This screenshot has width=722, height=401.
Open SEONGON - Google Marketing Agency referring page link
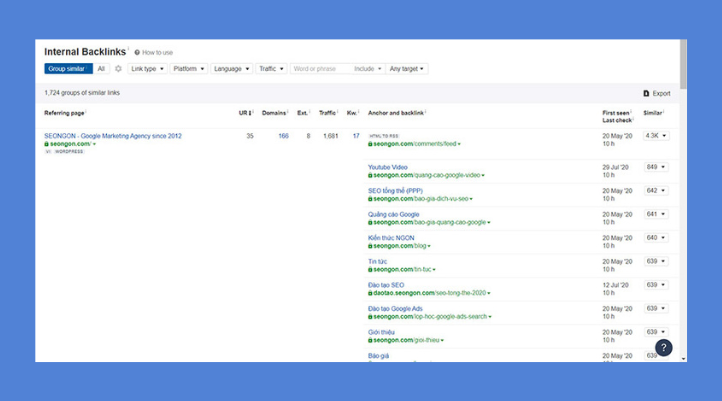(x=113, y=136)
